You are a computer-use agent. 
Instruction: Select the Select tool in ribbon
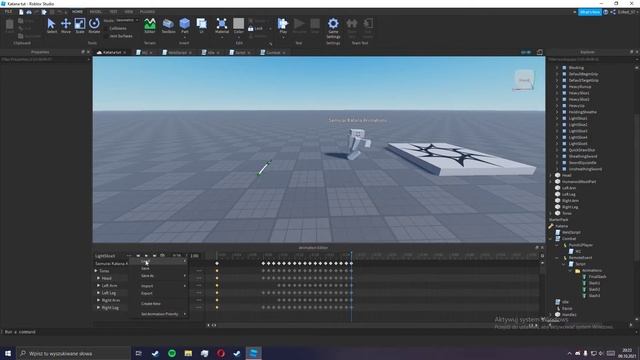tap(52, 25)
